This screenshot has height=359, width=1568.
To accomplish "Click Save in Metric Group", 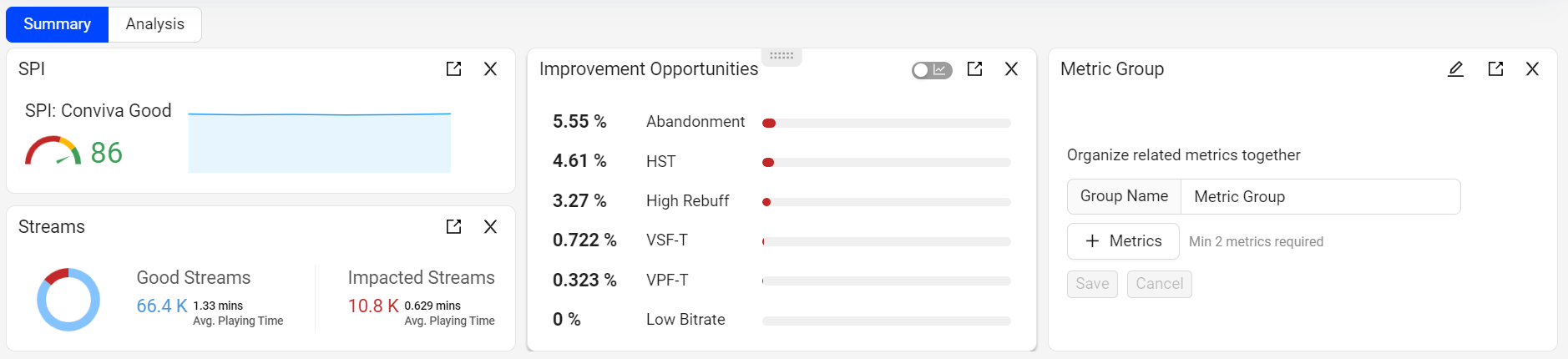I will [1092, 284].
